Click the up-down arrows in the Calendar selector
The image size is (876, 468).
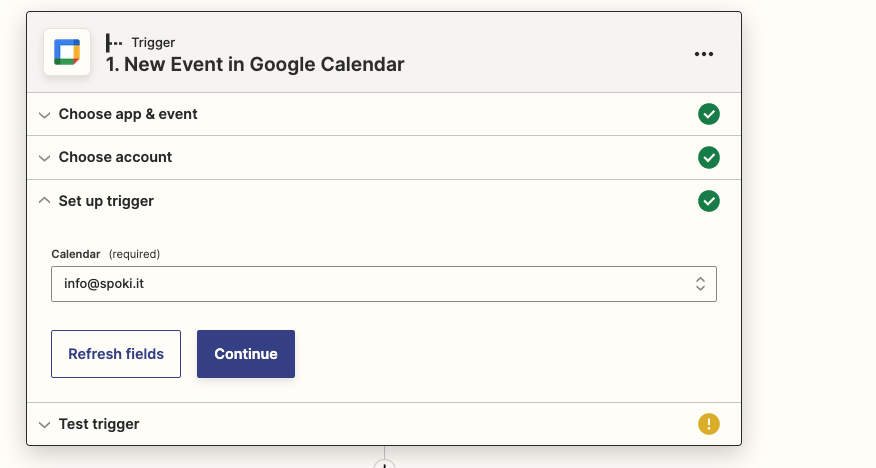click(701, 284)
